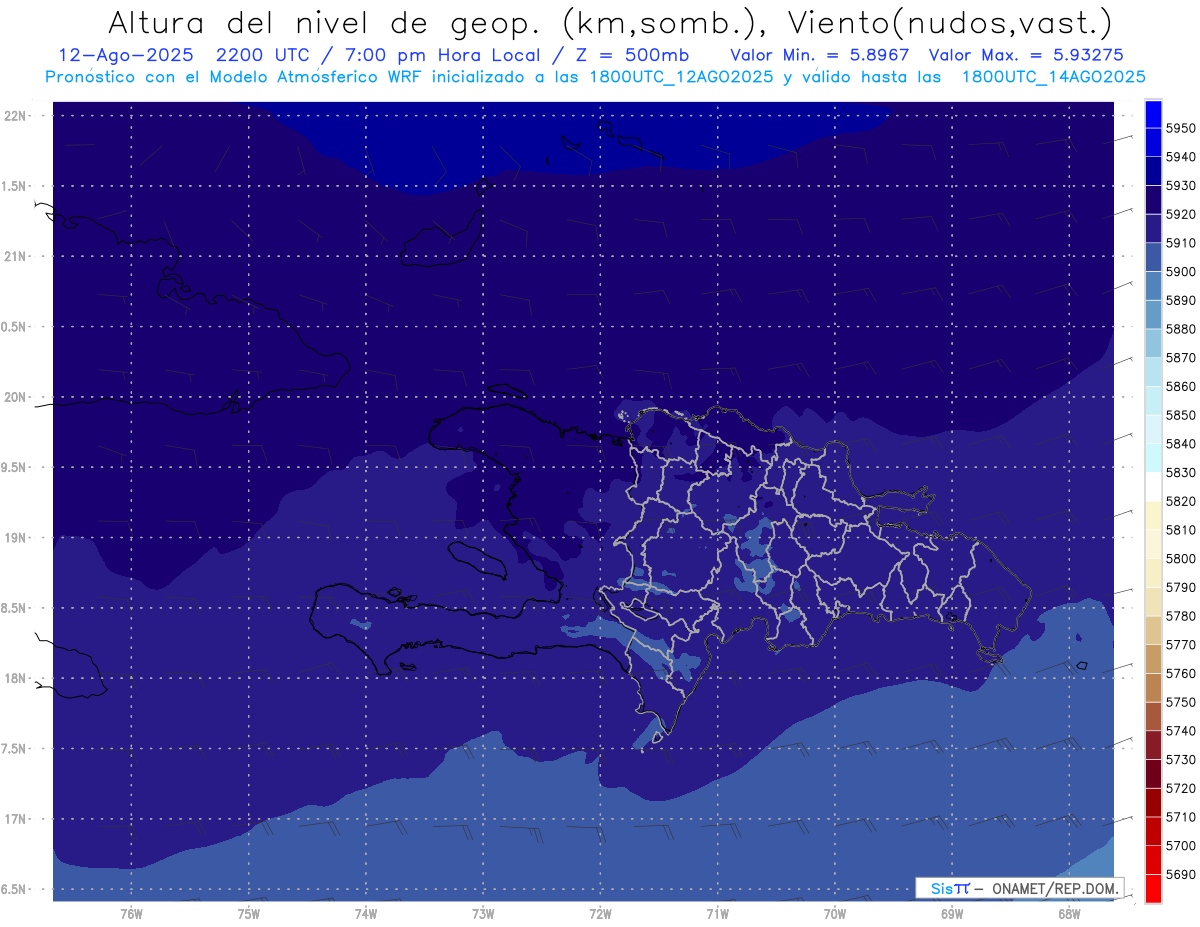1200x927 pixels.
Task: Click the "70W" longitude label
Action: pyautogui.click(x=834, y=913)
